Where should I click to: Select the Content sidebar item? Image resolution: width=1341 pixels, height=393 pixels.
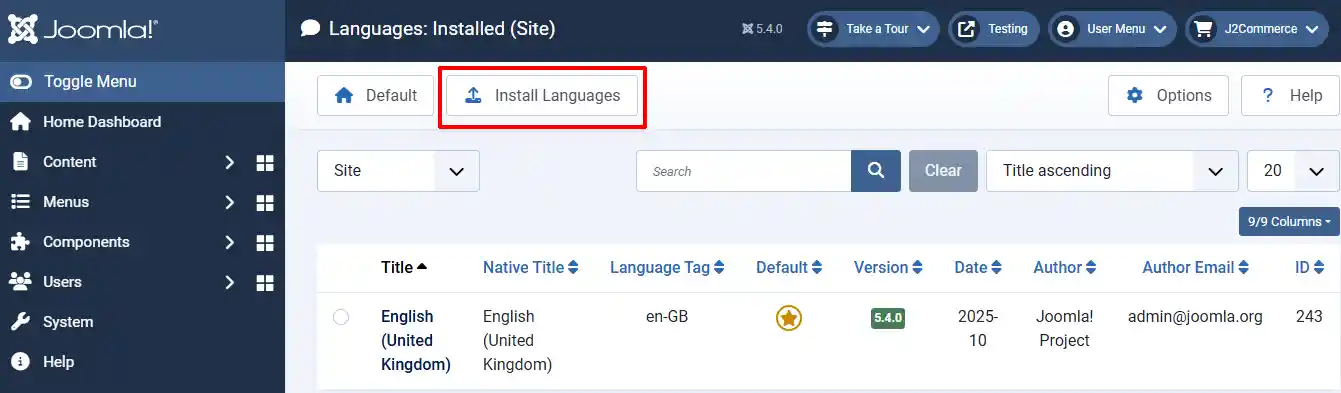tap(70, 162)
